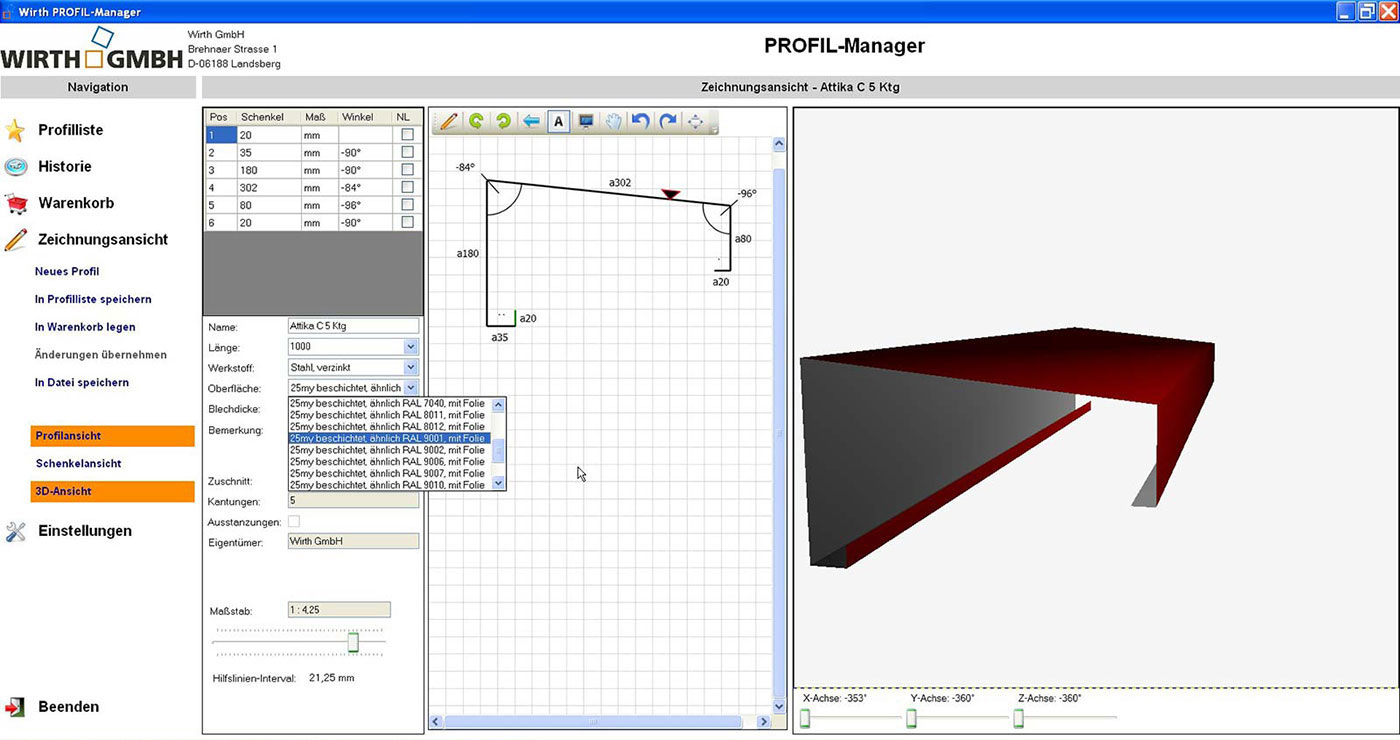Click the Neues Profil link
1400x740 pixels.
tap(67, 272)
